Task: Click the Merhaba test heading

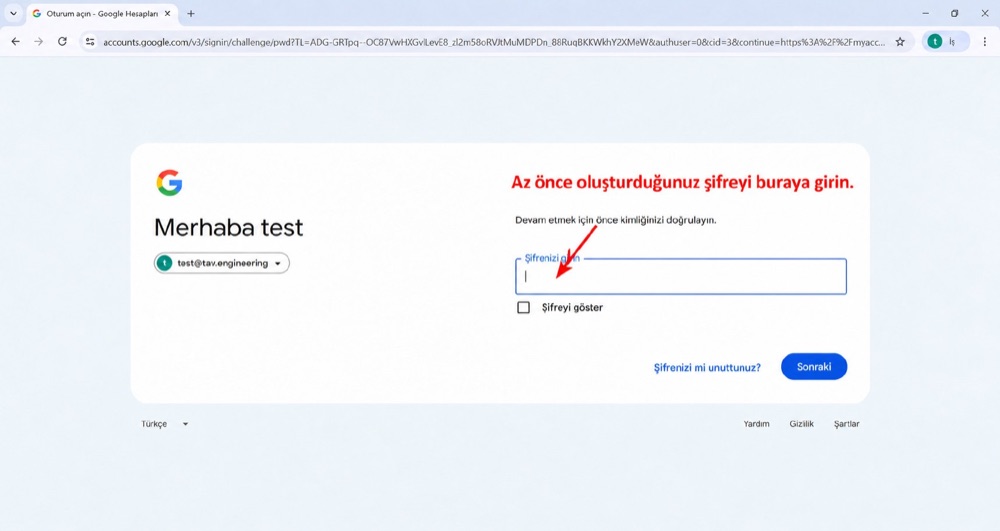Action: [229, 228]
